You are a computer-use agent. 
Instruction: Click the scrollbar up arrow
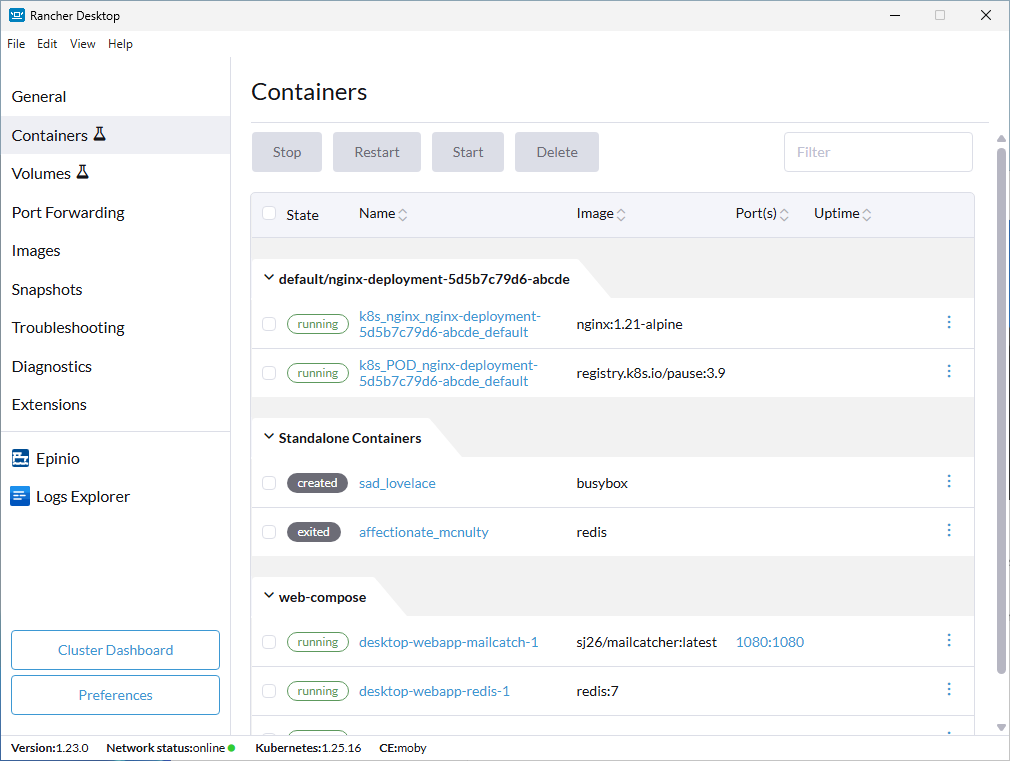point(1001,139)
